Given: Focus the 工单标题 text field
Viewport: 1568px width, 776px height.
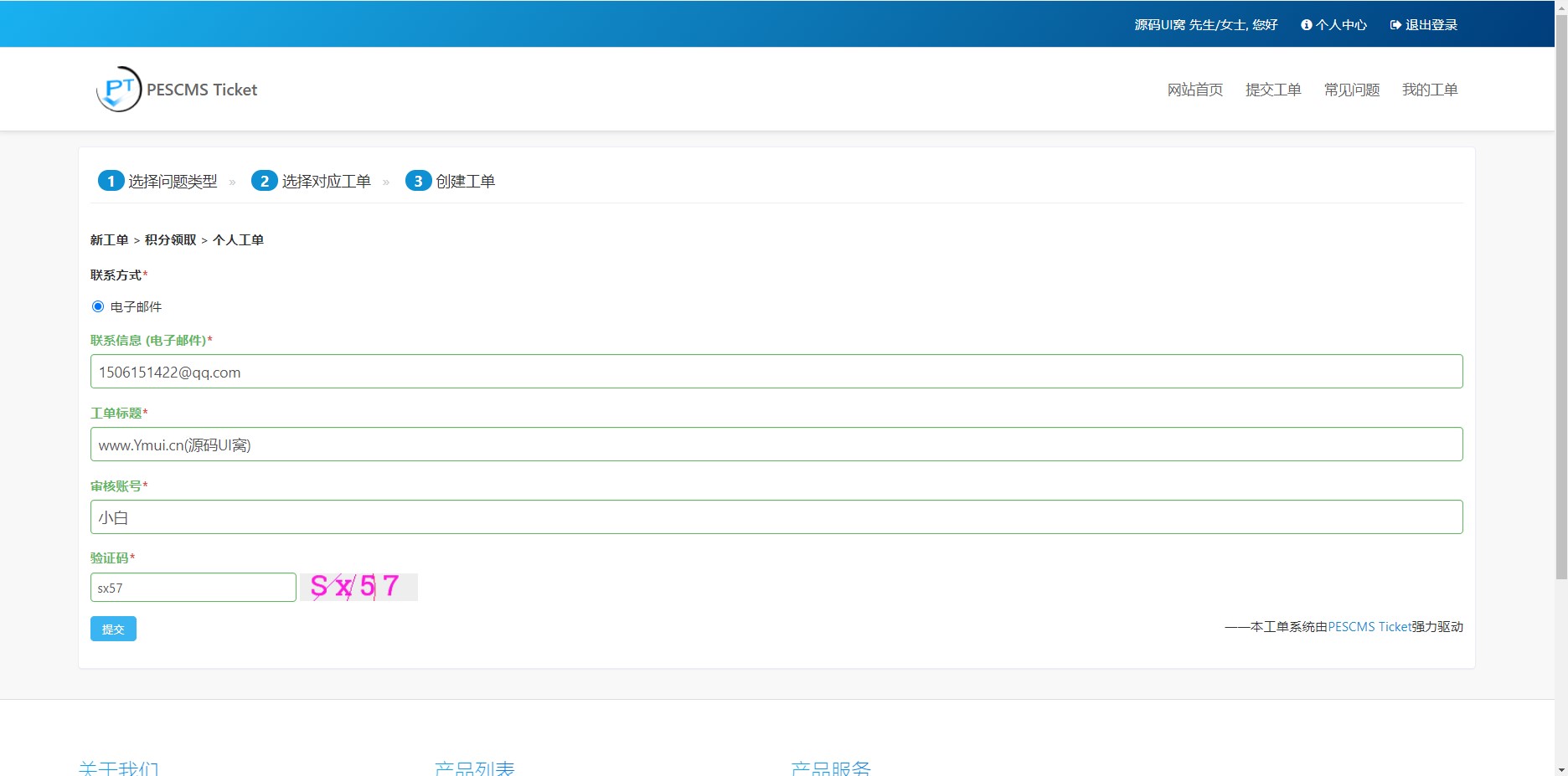Looking at the screenshot, I should [776, 445].
